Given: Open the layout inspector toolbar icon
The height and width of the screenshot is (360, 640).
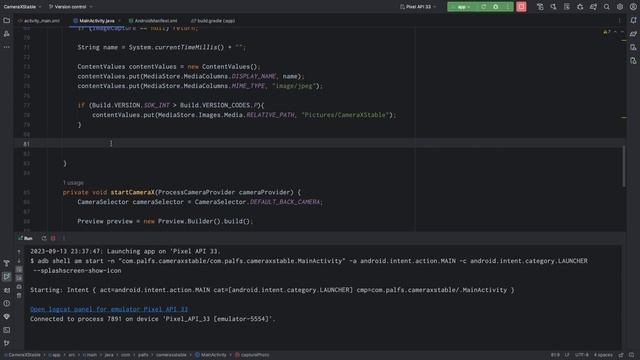Looking at the screenshot, I should (x=567, y=7).
